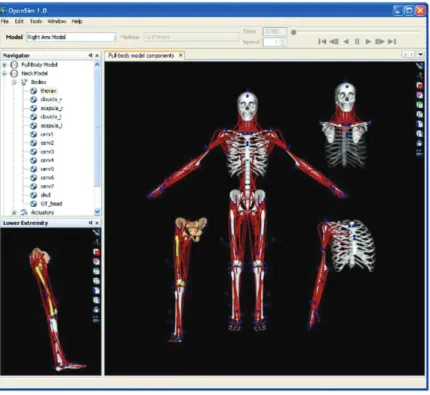Click the Time value field
430x395 pixels.
[x=275, y=31]
